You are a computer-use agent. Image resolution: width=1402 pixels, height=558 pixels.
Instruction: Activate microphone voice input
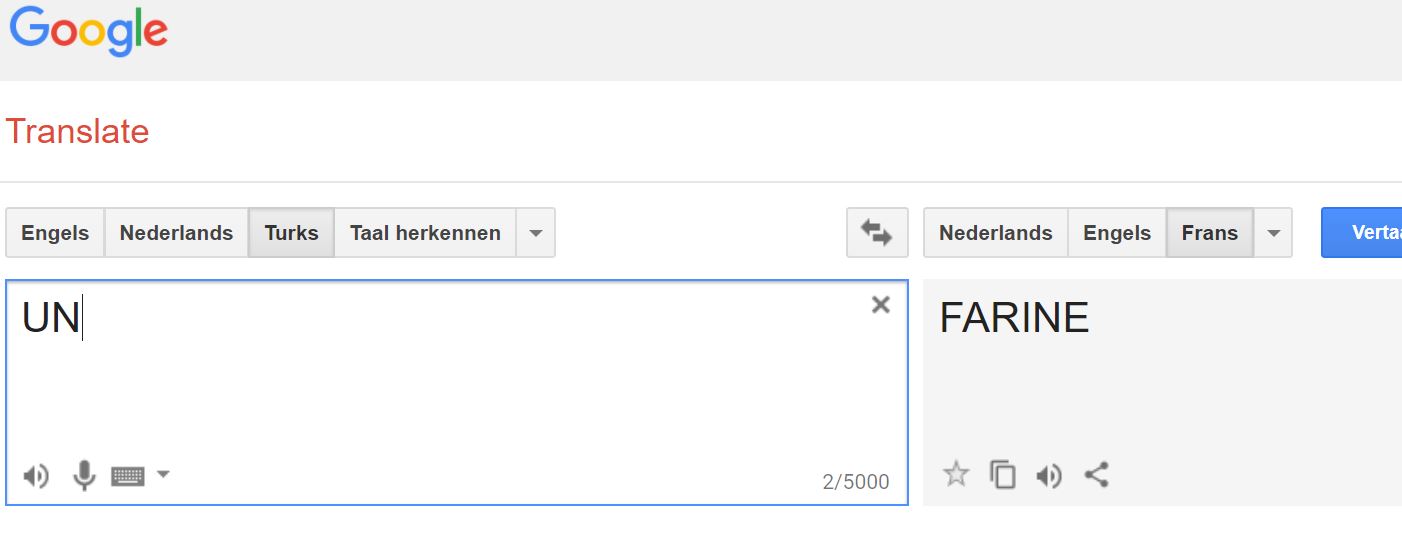[85, 475]
